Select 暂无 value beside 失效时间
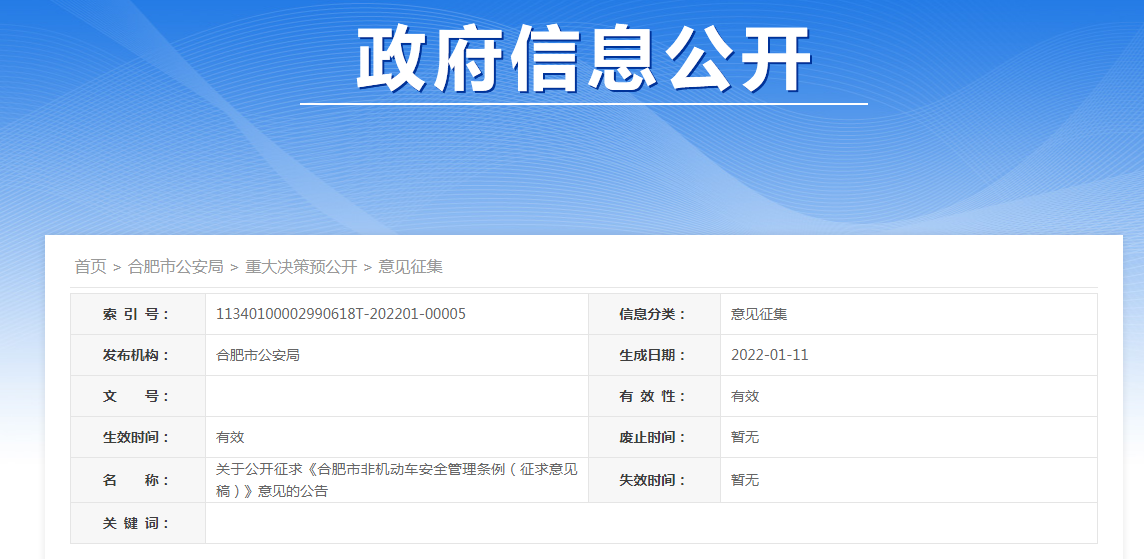 point(746,480)
